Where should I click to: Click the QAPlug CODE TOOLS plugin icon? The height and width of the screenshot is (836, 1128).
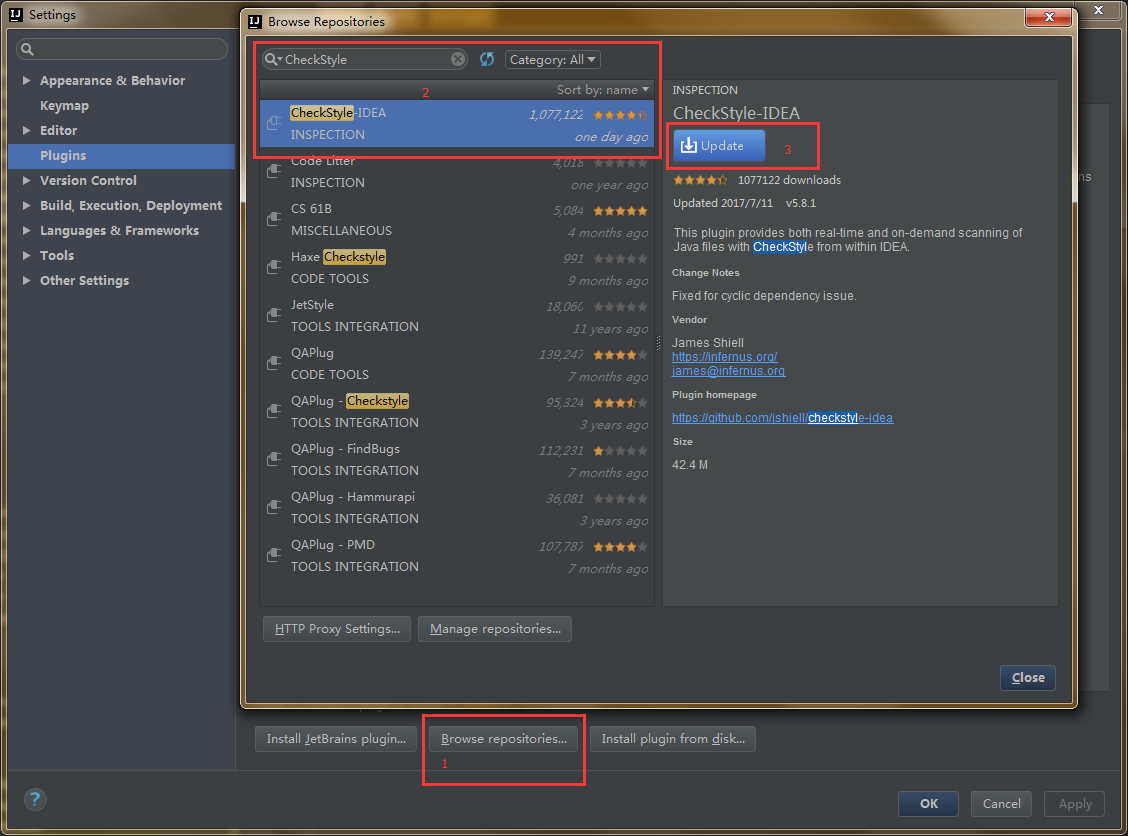click(x=274, y=363)
